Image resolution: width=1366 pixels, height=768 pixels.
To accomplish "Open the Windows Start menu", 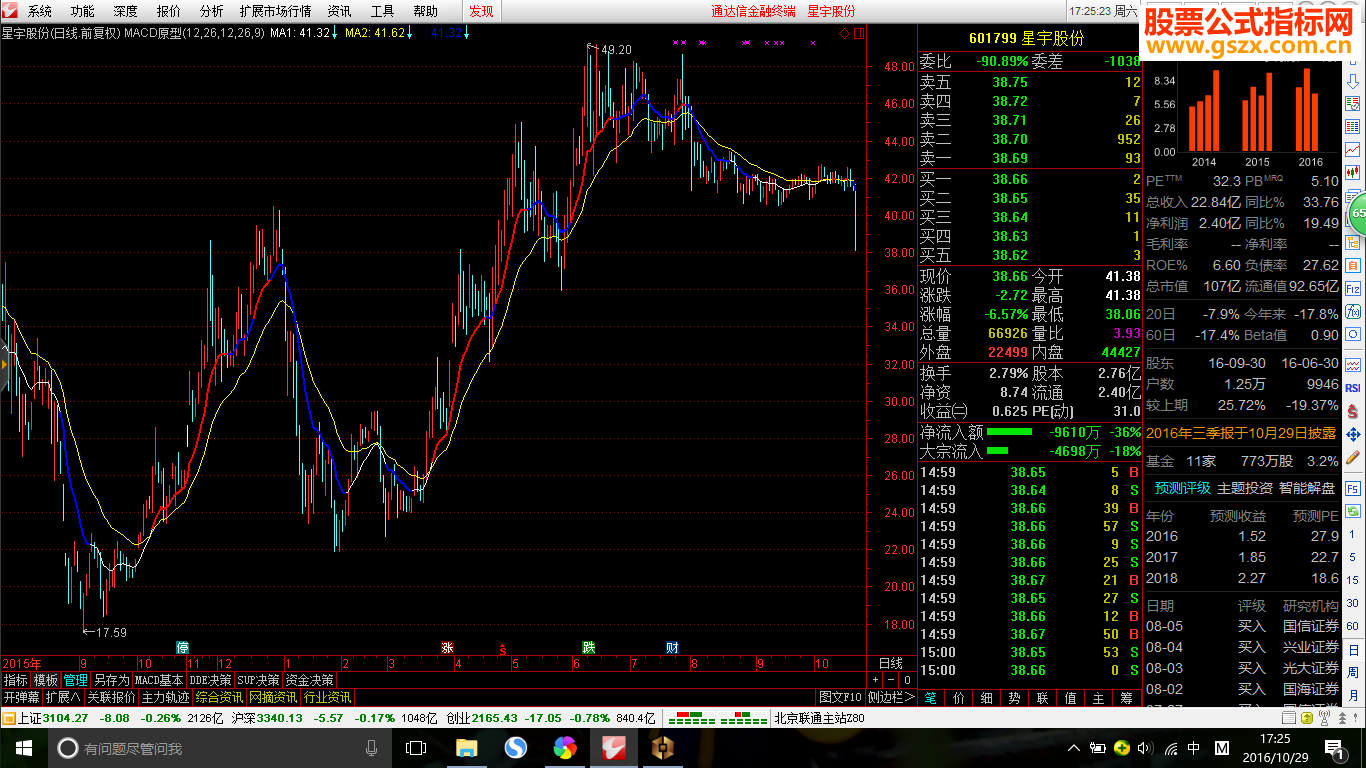I will (23, 748).
